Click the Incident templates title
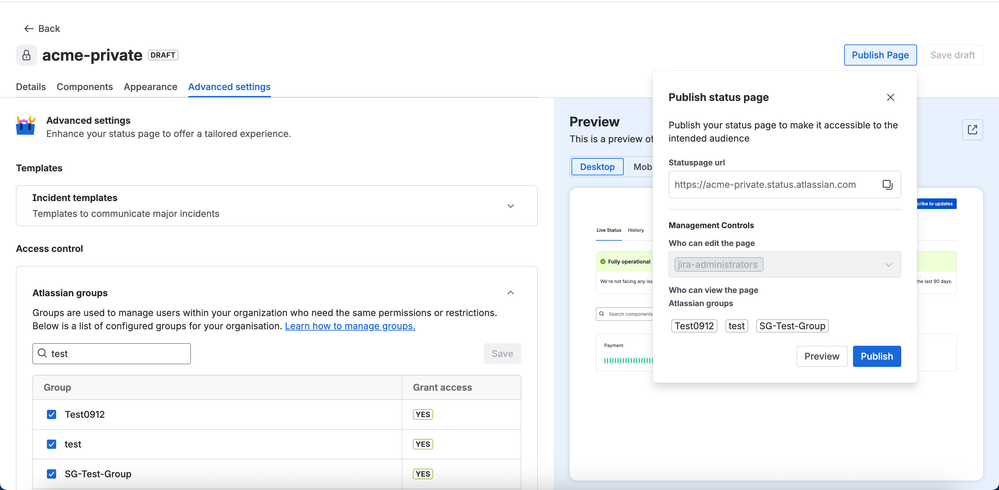The width and height of the screenshot is (999, 490). (x=75, y=198)
